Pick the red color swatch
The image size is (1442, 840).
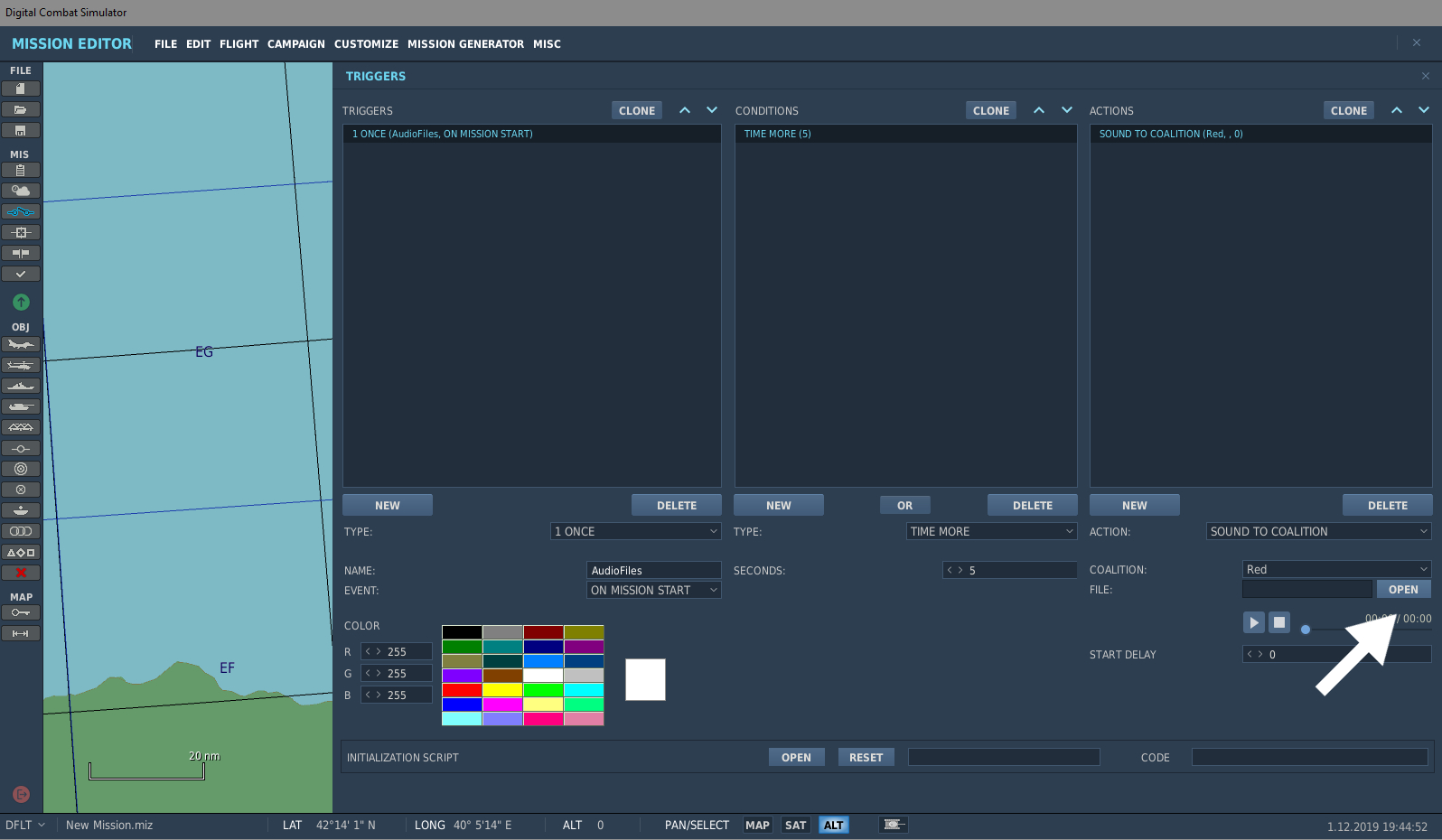point(462,690)
